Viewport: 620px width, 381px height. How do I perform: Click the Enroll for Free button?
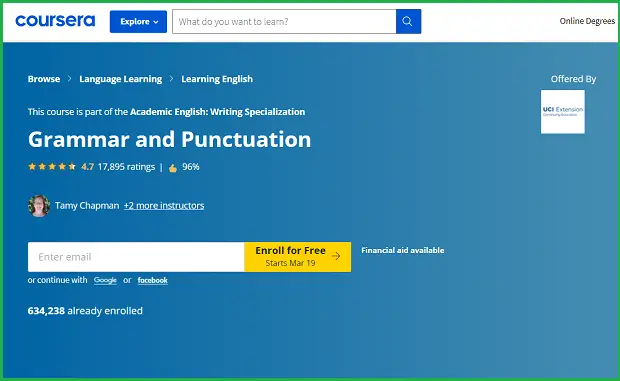click(x=297, y=257)
